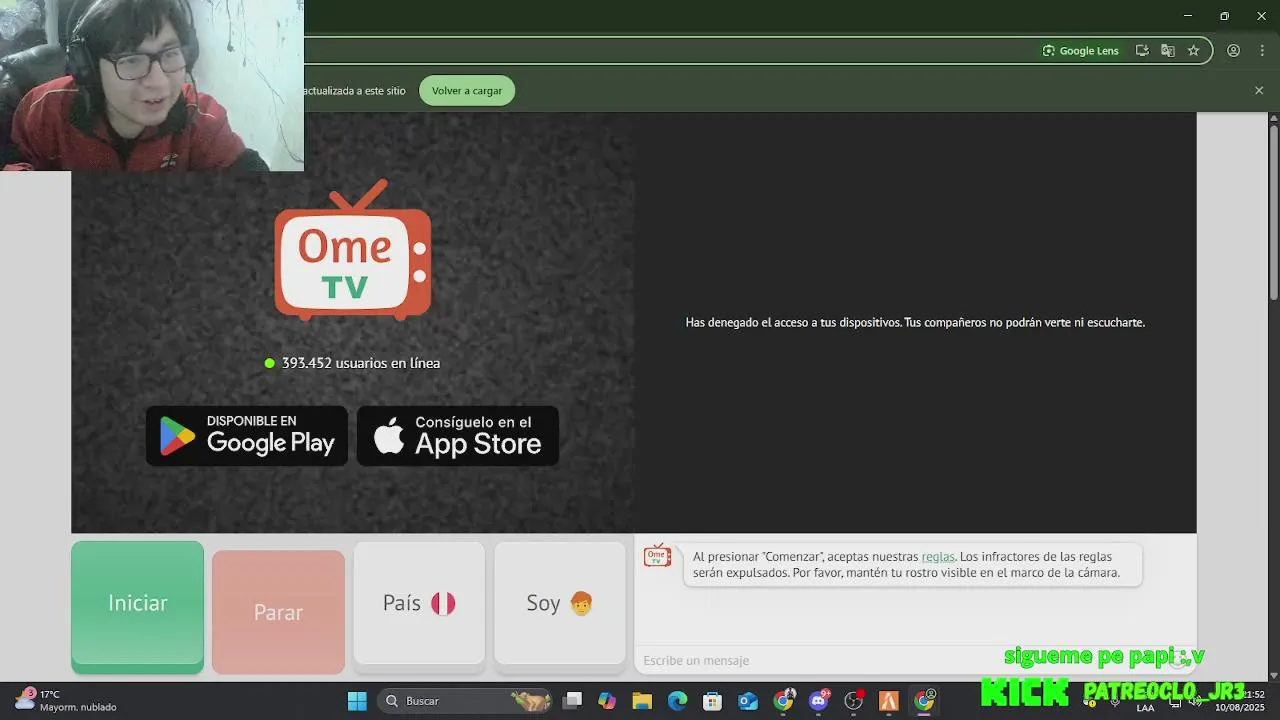Screen dimensions: 1280x720
Task: Open the reglas link in chat
Action: point(938,557)
